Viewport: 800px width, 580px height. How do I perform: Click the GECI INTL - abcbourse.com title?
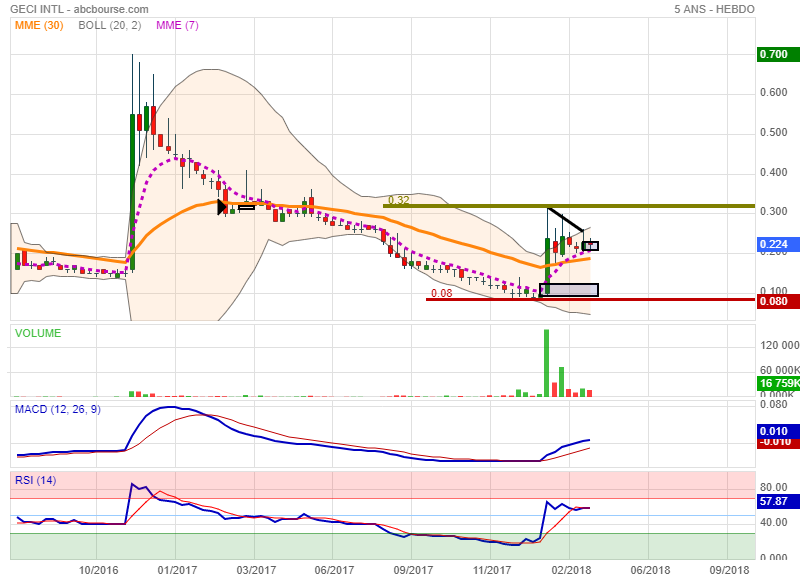pos(79,9)
